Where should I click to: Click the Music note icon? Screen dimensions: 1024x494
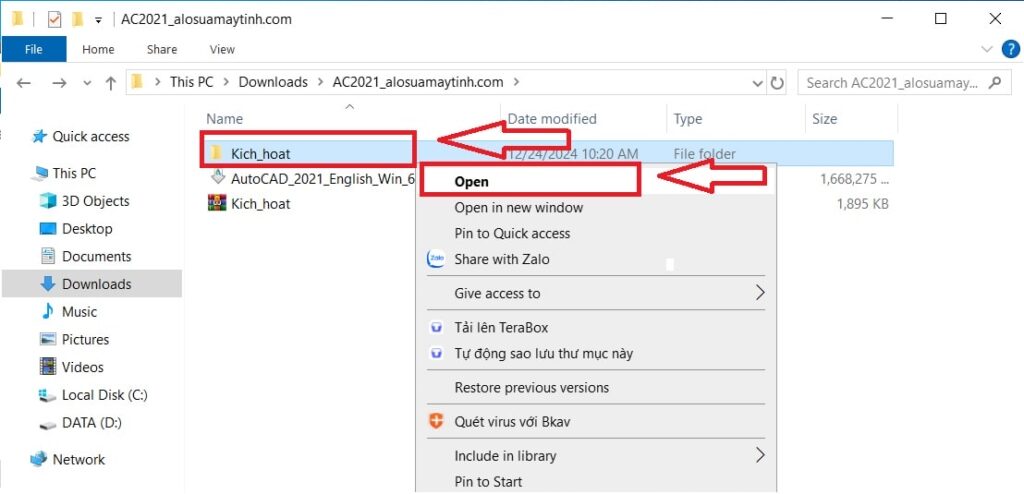tap(47, 312)
